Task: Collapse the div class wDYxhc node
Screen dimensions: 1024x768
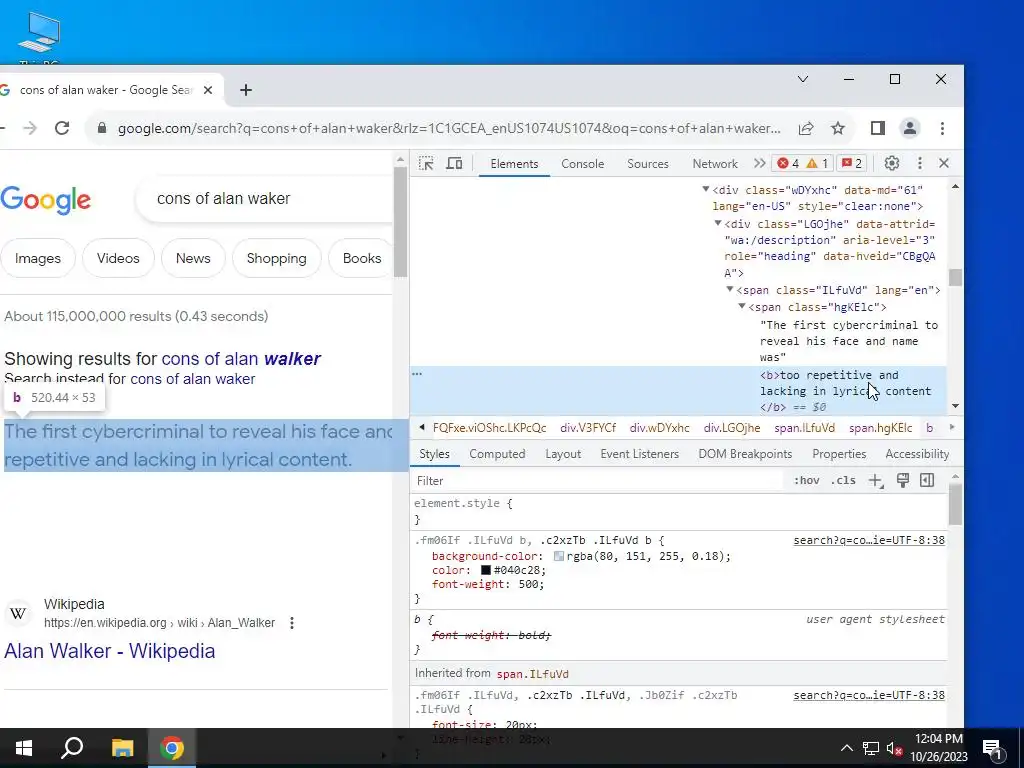Action: click(x=705, y=189)
